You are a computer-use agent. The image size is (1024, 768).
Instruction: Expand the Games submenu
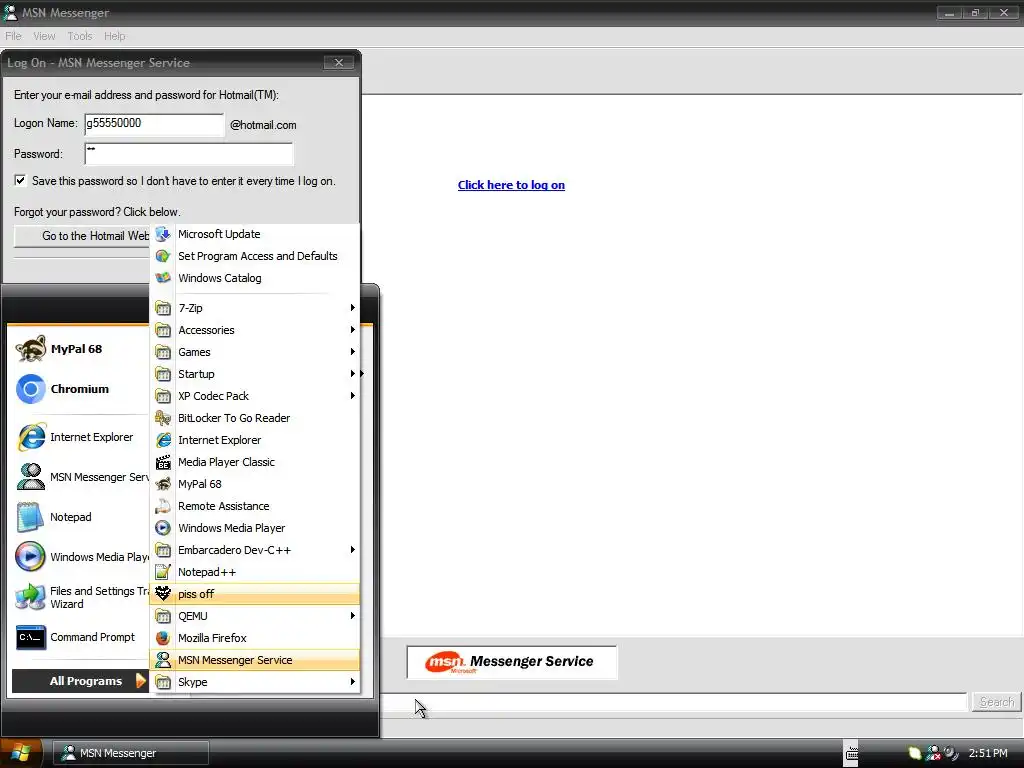(x=255, y=352)
